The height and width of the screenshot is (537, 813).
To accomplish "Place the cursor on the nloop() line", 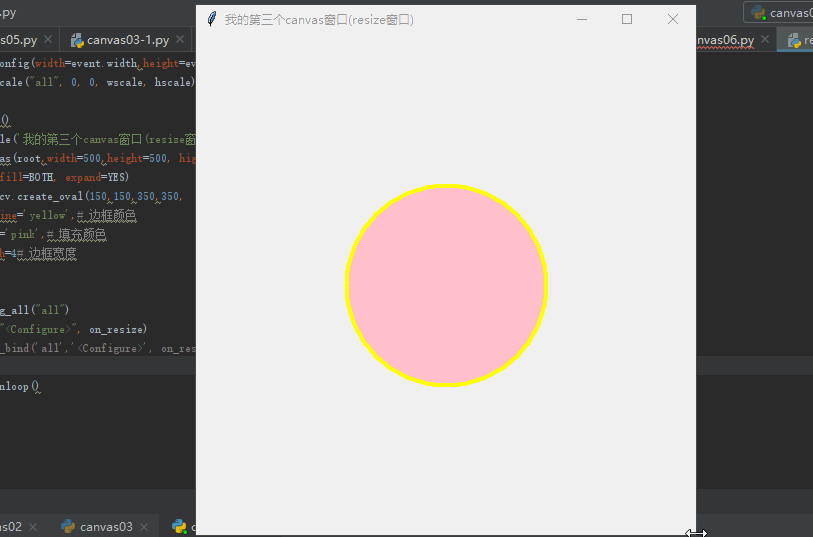I will point(20,387).
